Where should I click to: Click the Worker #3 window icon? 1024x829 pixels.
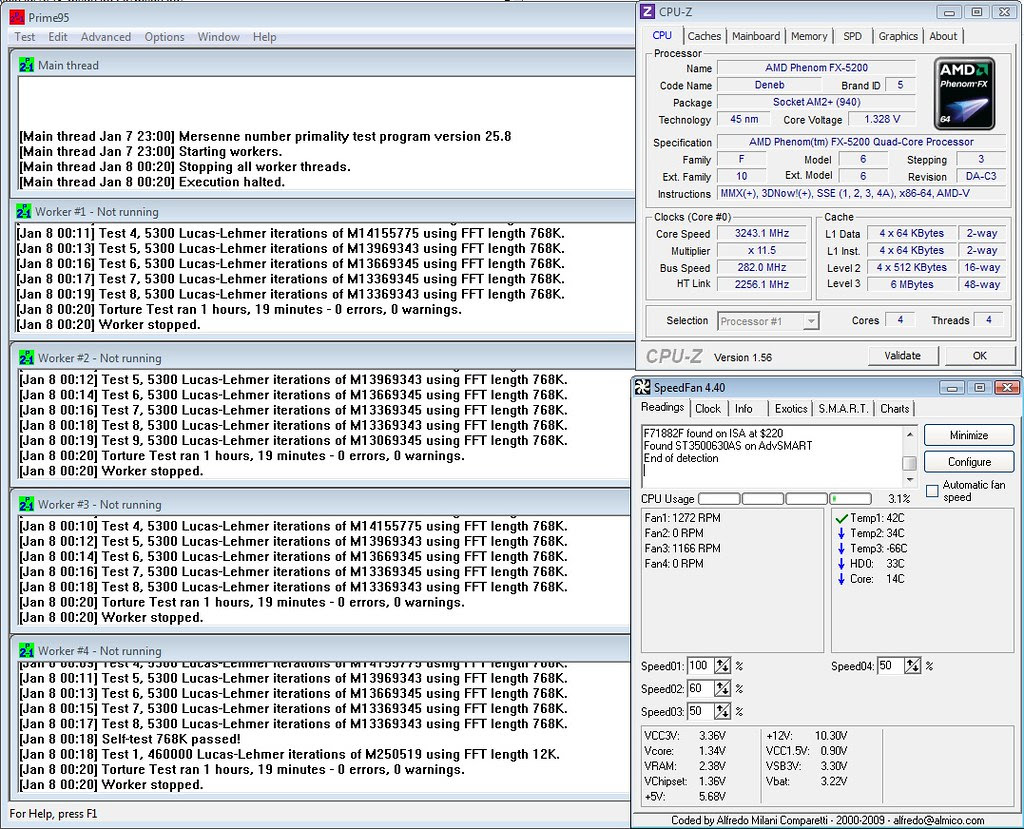(26, 504)
